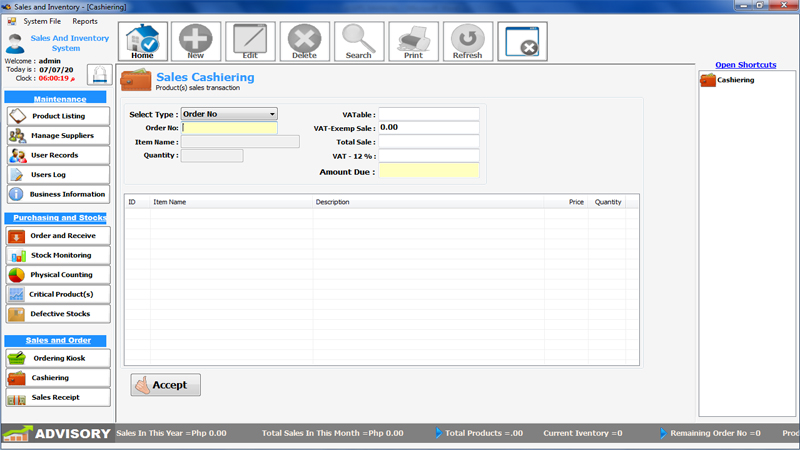Click the Print toolbar icon
This screenshot has width=800, height=450.
pyautogui.click(x=413, y=42)
